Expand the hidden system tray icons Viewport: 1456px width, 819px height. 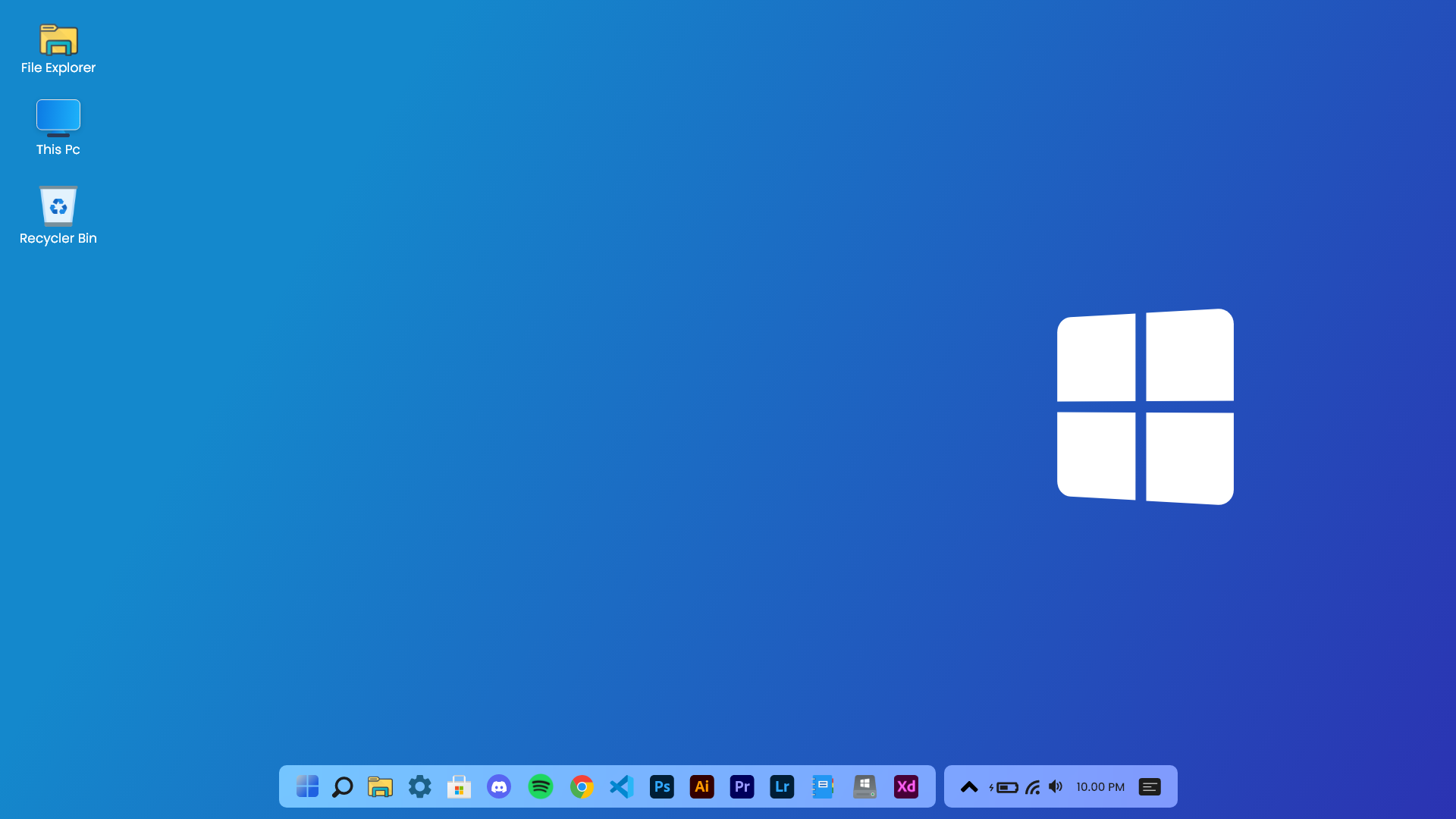tap(969, 786)
